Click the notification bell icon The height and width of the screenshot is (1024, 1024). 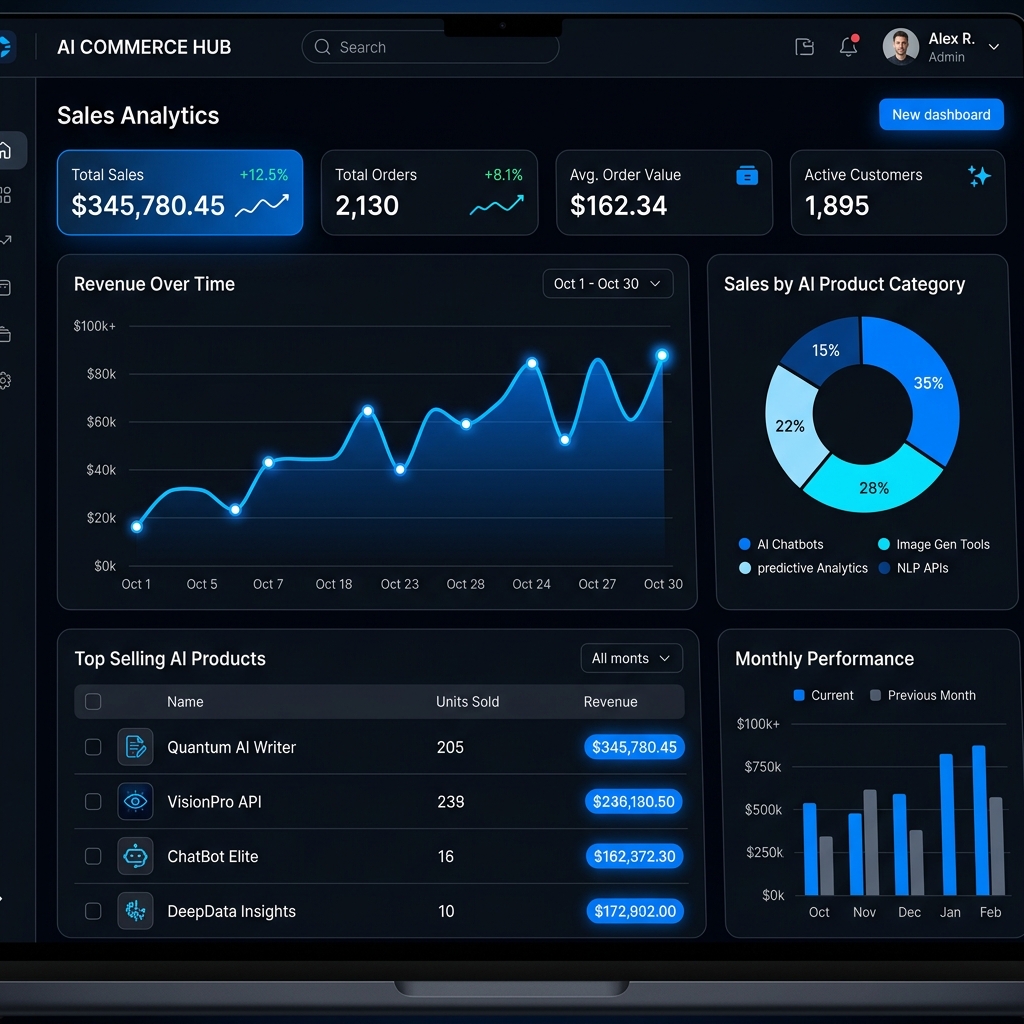pos(848,46)
